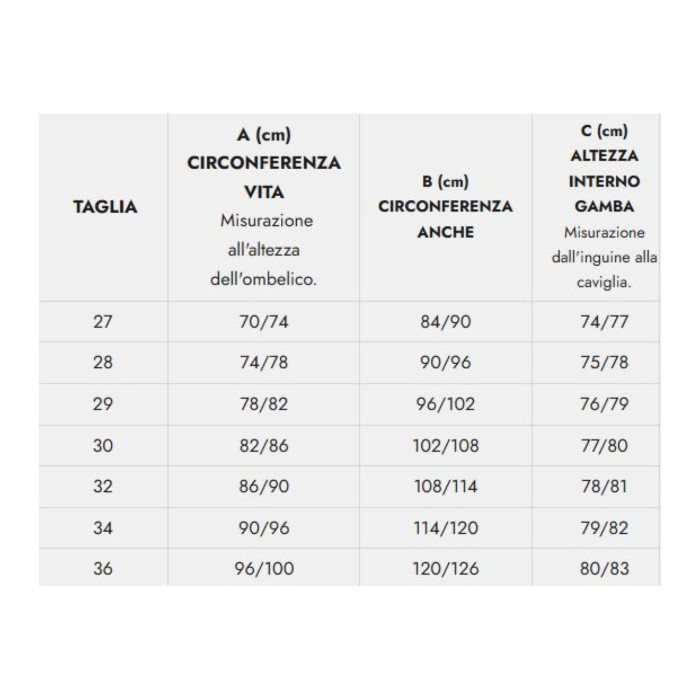Select the 79/82 inseam value
Image resolution: width=700 pixels, height=700 pixels.
(604, 528)
